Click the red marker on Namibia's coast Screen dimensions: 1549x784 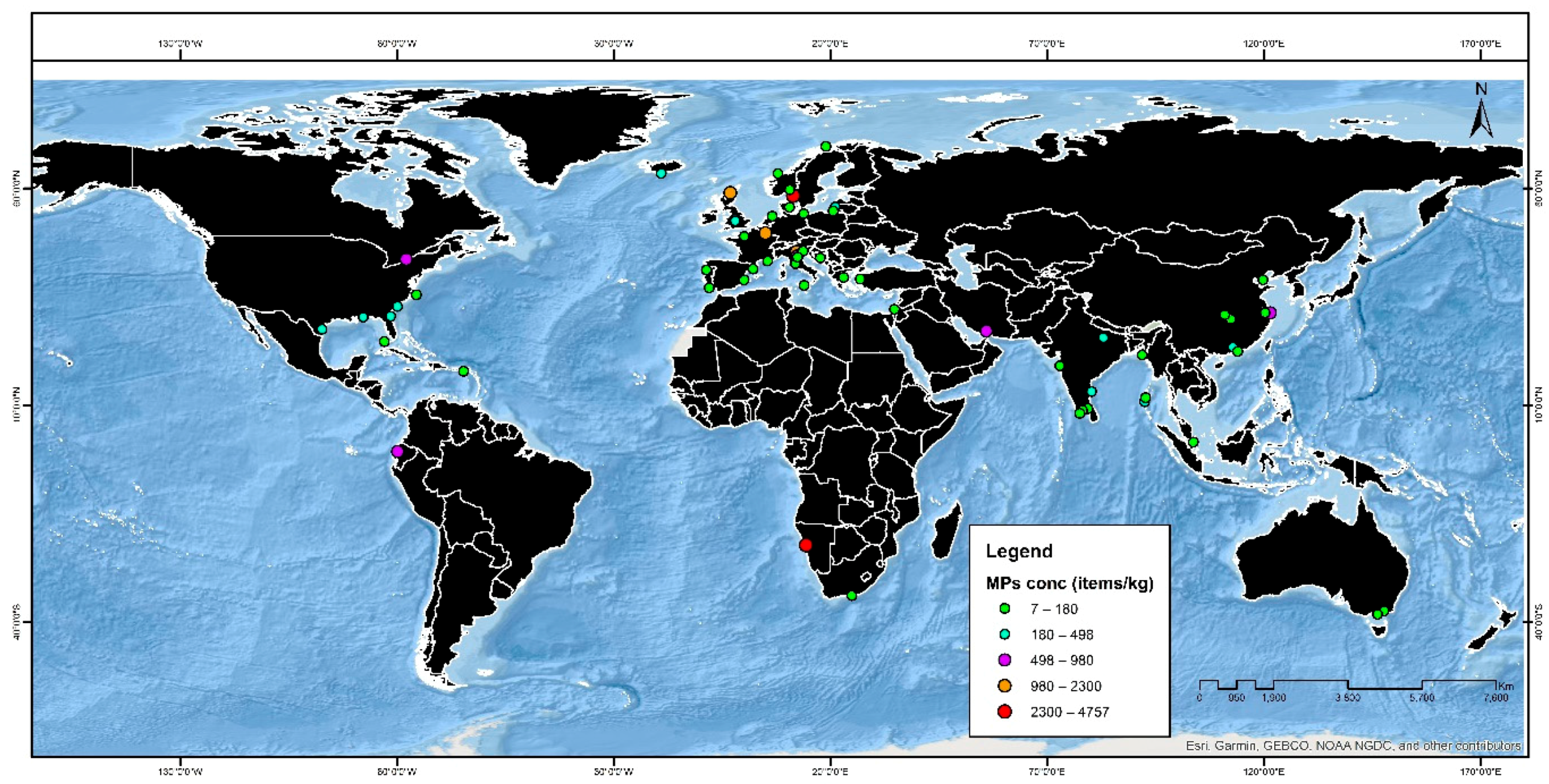806,545
